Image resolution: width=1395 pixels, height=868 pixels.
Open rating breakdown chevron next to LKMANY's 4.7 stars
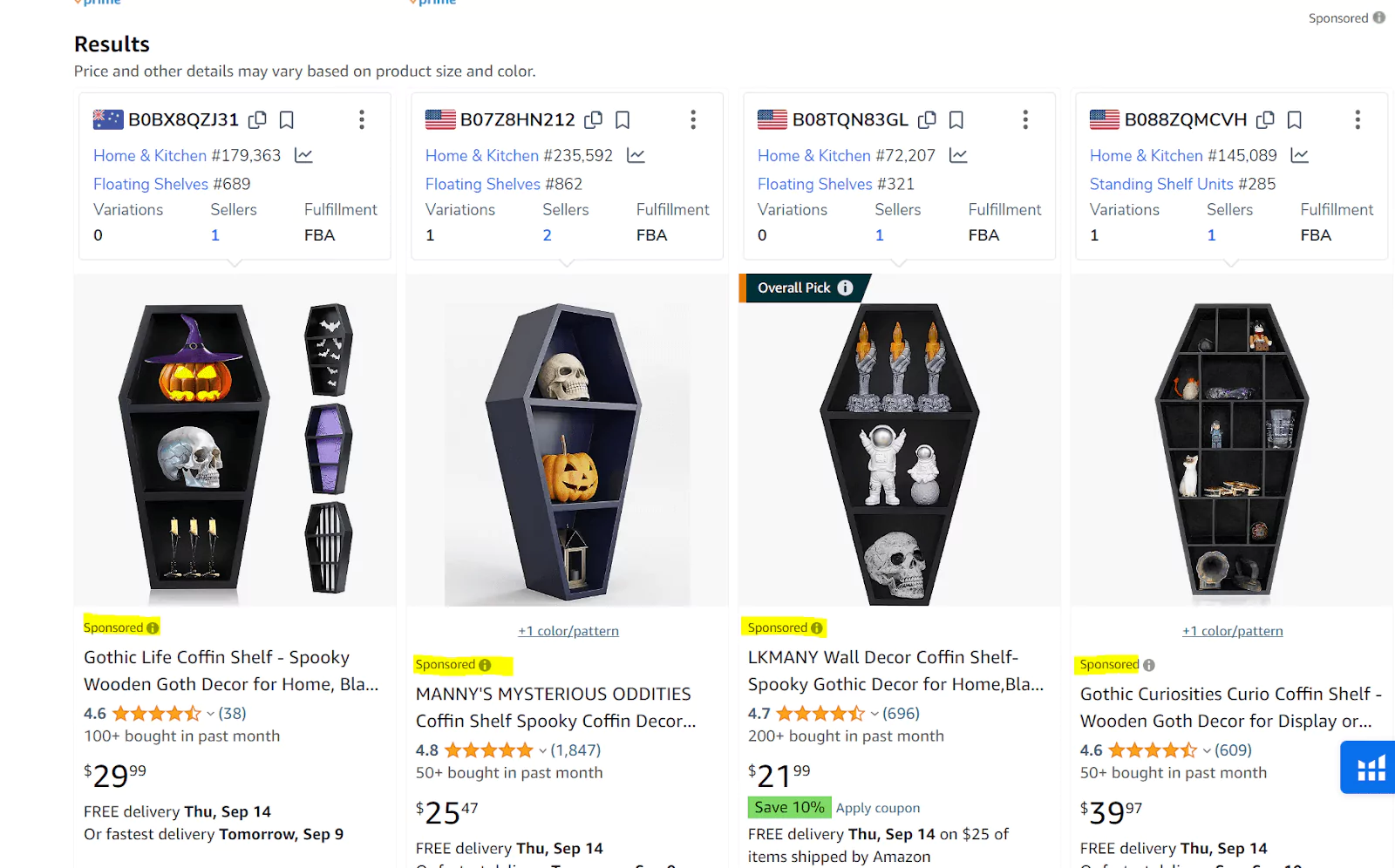pyautogui.click(x=874, y=713)
